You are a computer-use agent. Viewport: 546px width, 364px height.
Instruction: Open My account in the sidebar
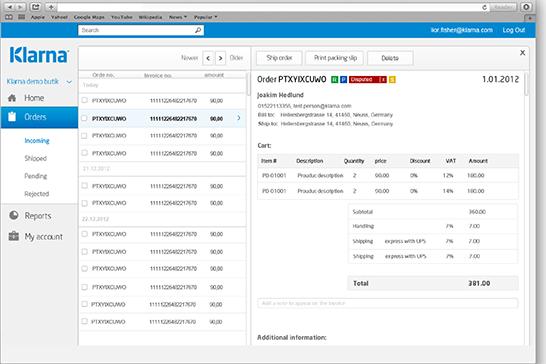44,237
